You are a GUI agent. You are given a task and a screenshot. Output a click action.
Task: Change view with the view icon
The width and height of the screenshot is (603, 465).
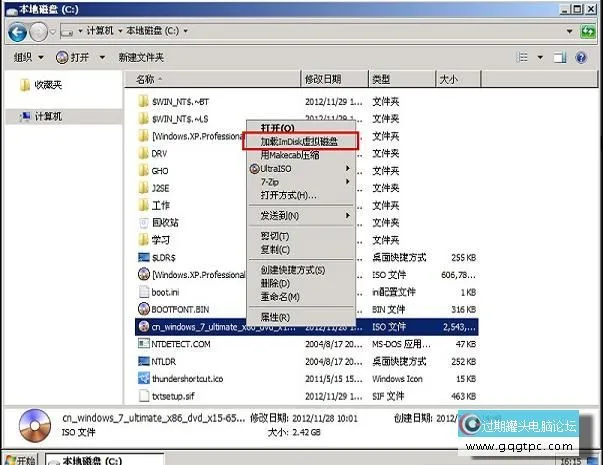(x=522, y=58)
